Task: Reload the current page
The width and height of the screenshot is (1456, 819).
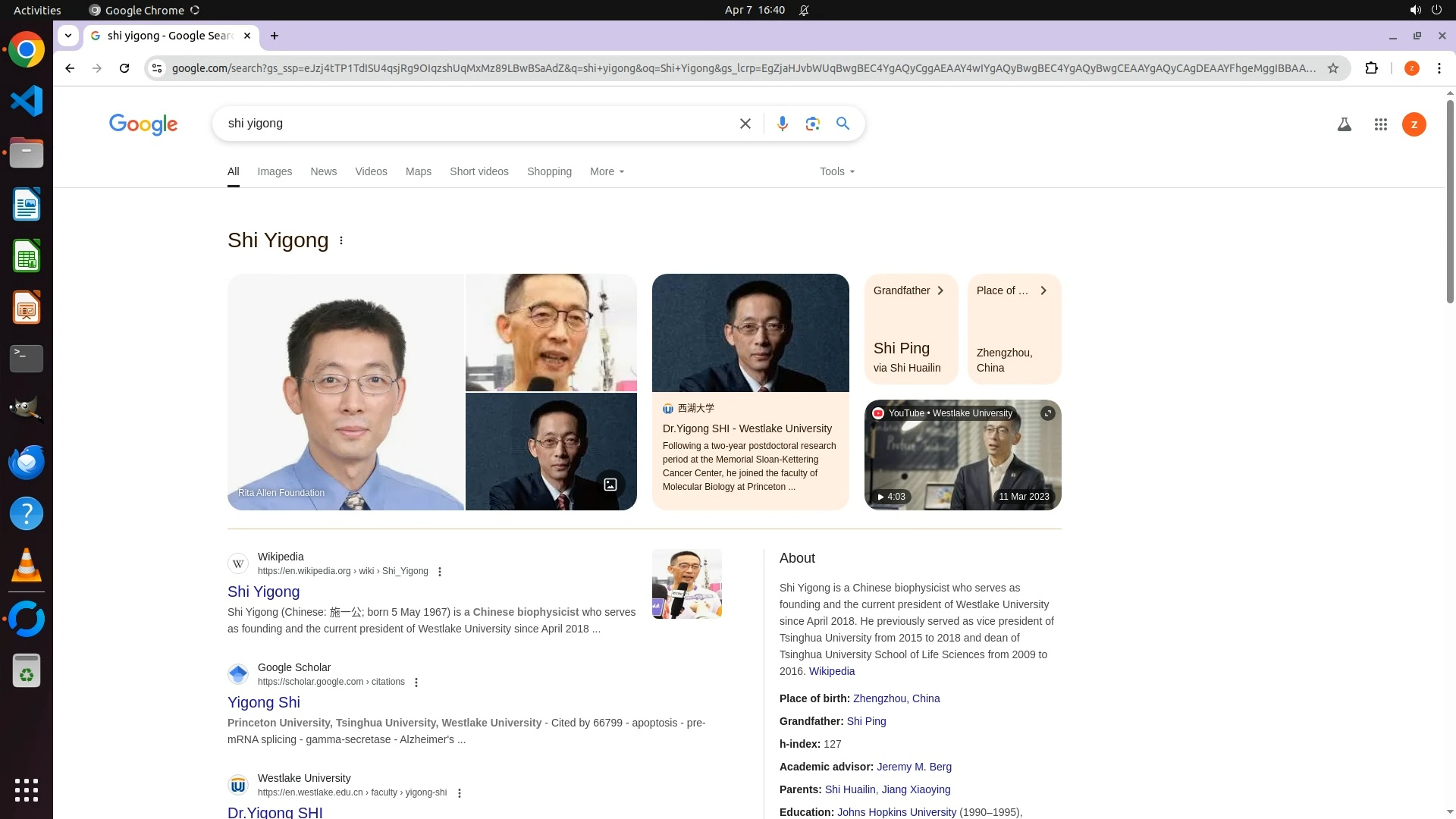Action: [x=124, y=68]
